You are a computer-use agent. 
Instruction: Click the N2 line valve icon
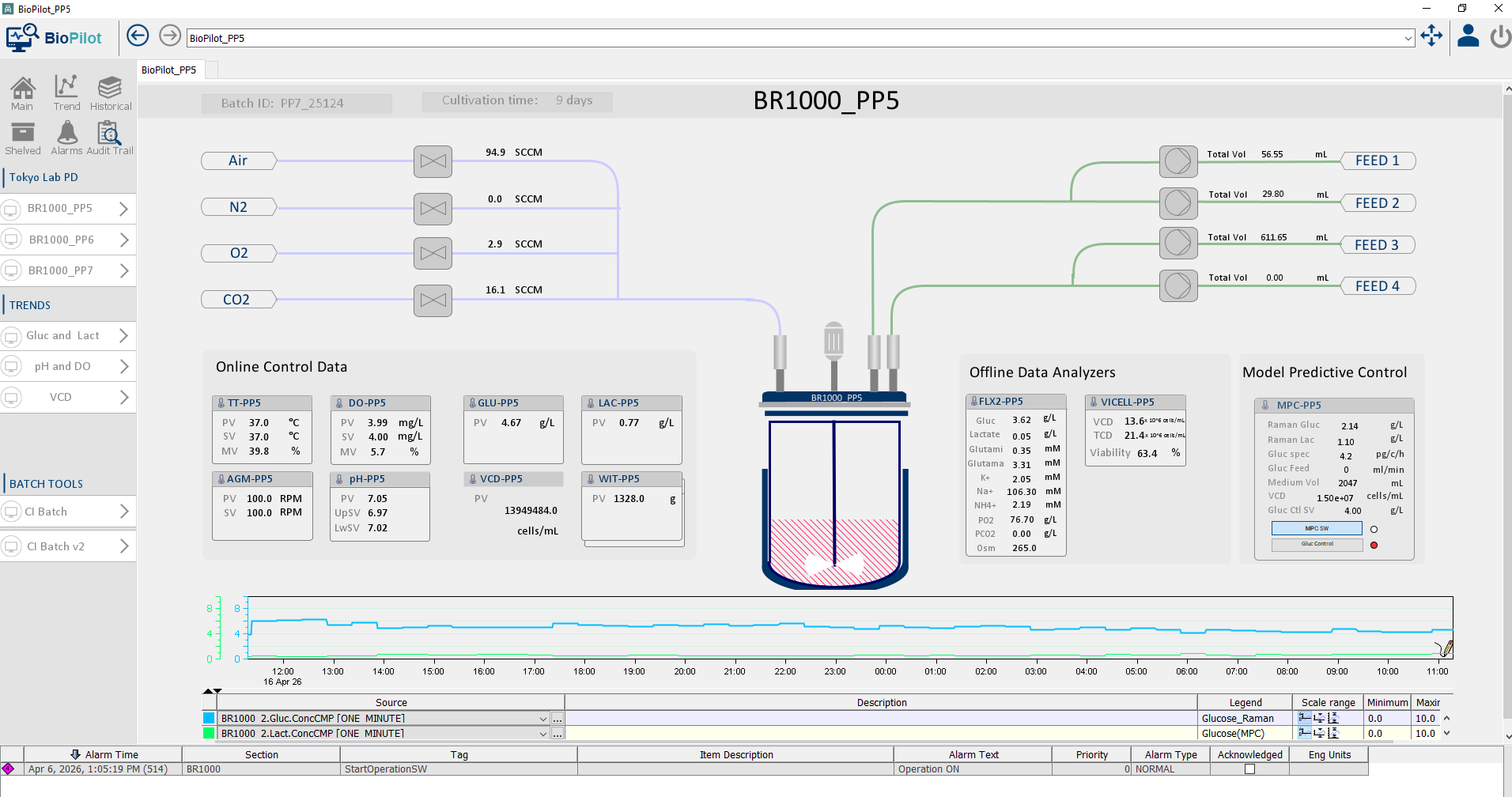point(433,209)
